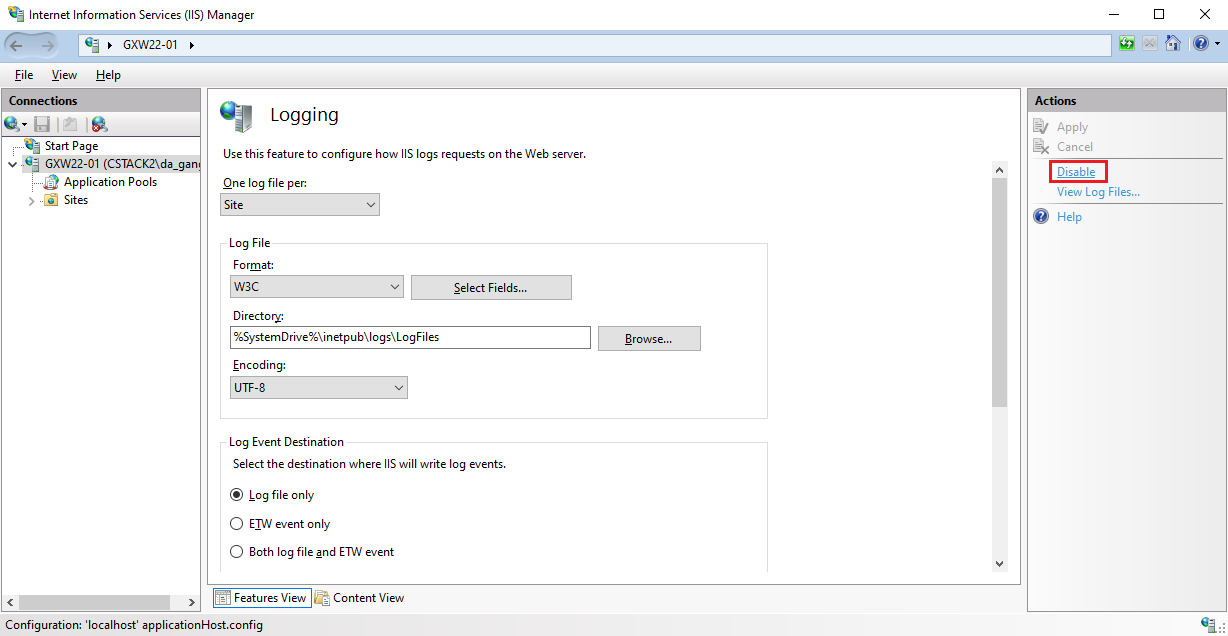Click the Apply icon in Actions pane
This screenshot has height=636, width=1228.
tap(1041, 127)
